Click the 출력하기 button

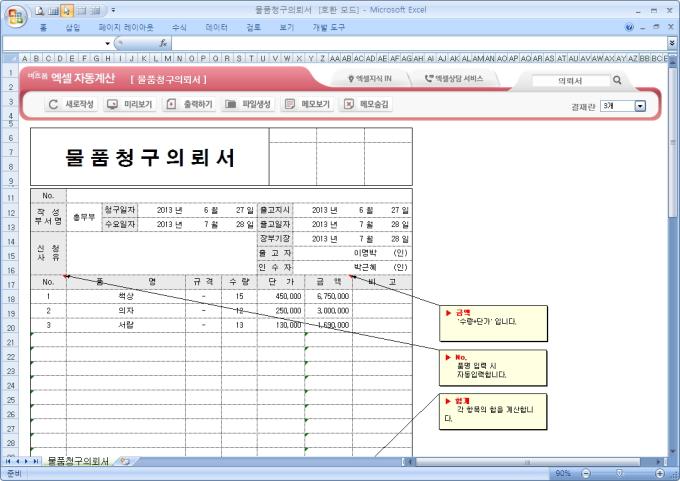coord(190,104)
